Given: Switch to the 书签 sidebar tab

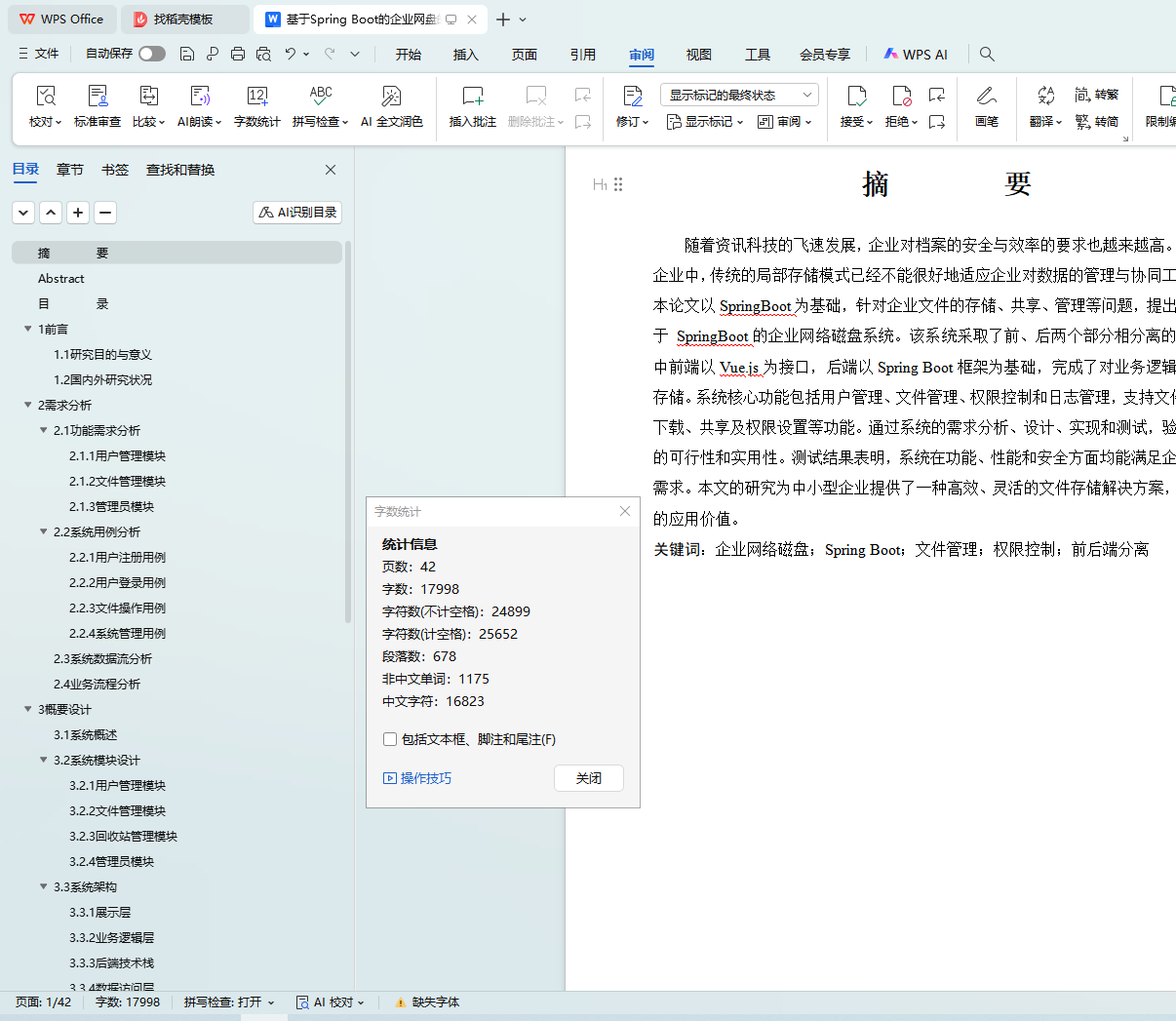Looking at the screenshot, I should tap(115, 170).
